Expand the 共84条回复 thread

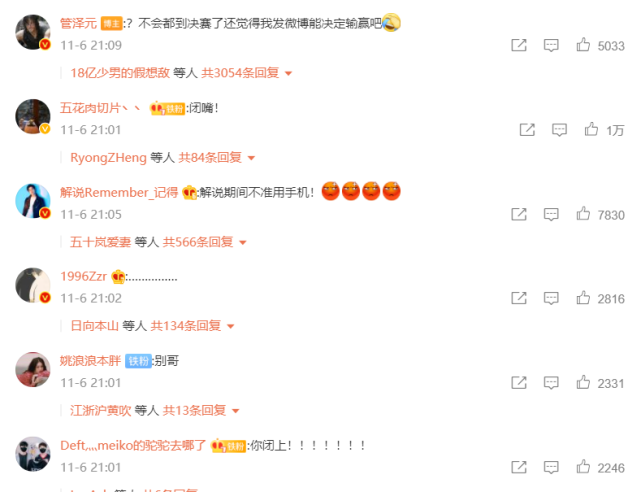click(217, 158)
